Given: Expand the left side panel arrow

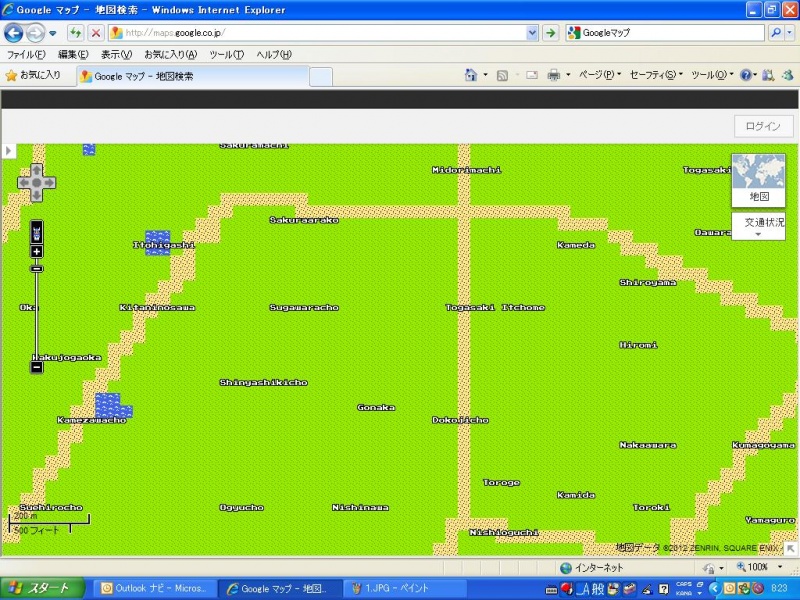Looking at the screenshot, I should [x=9, y=151].
